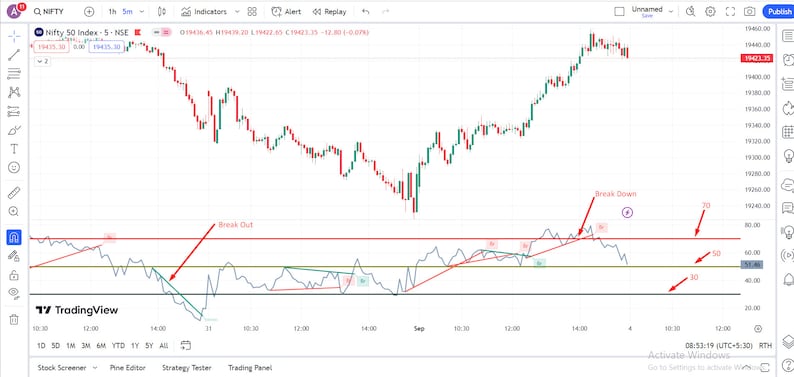794x377 pixels.
Task: Expand the timeframe interval dropdown
Action: point(141,11)
